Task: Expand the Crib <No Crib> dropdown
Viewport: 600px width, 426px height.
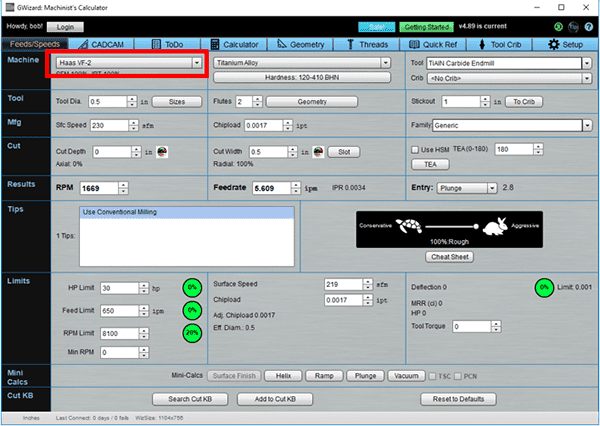Action: tap(587, 78)
